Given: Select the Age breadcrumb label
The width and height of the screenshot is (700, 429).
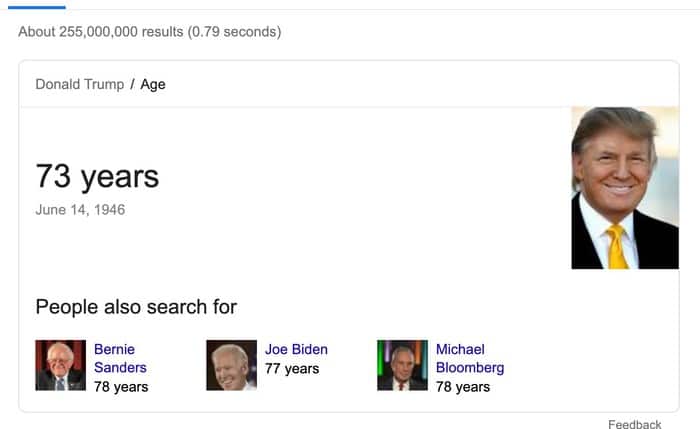Looking at the screenshot, I should coord(153,84).
